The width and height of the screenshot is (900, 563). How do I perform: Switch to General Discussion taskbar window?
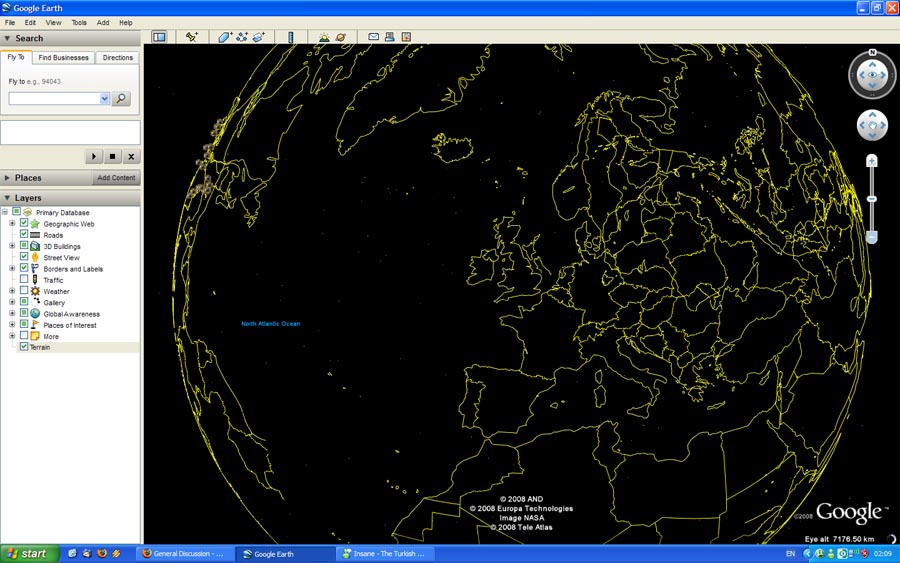point(185,554)
